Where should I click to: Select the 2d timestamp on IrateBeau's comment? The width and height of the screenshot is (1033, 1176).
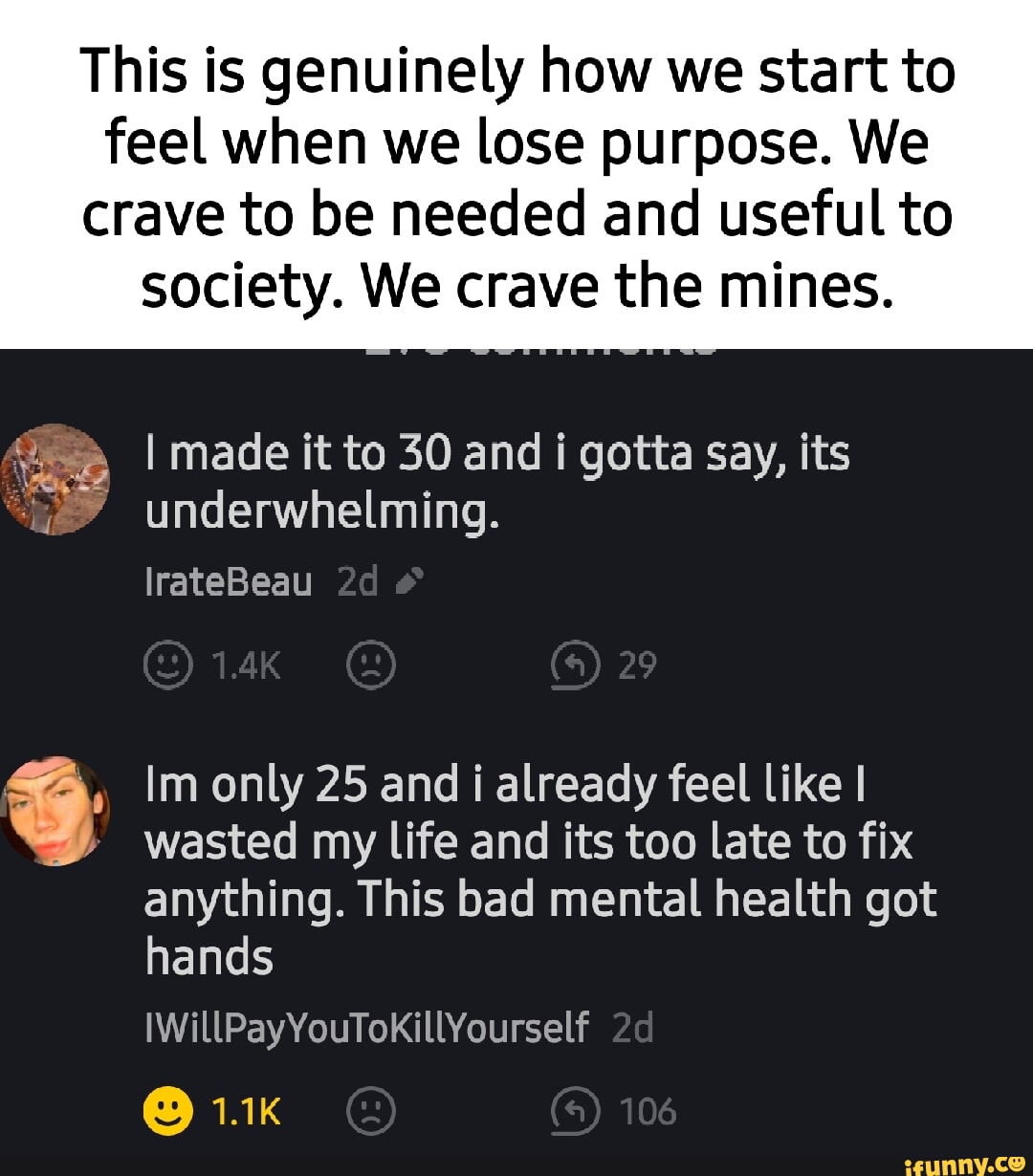358,579
